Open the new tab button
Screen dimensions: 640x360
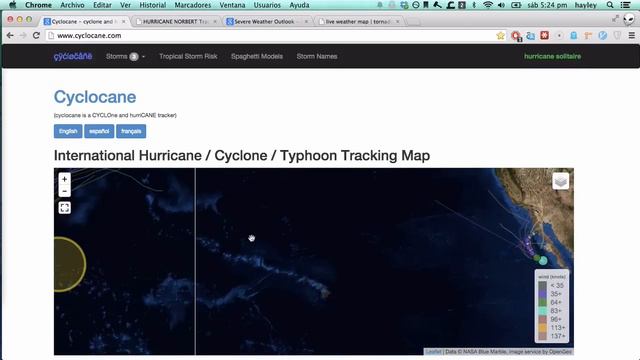point(413,22)
